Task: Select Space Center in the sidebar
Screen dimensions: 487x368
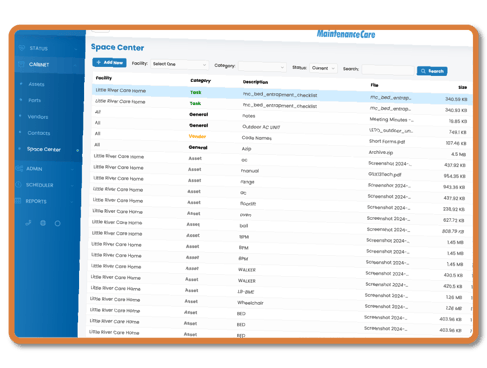Action: click(44, 149)
